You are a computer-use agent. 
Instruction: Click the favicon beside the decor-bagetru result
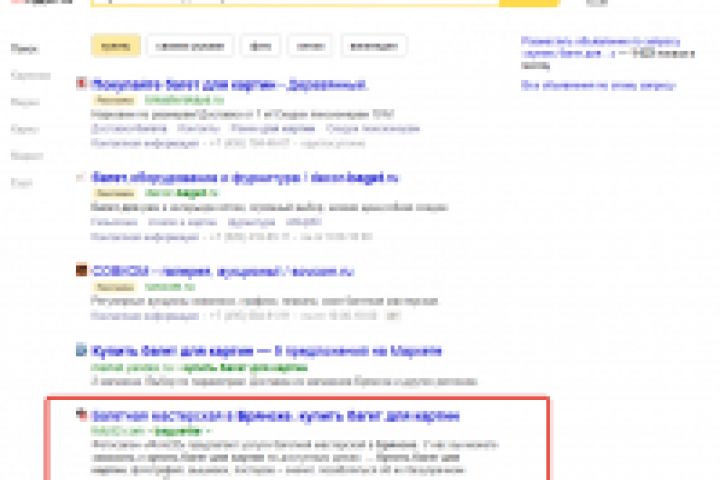[x=81, y=177]
